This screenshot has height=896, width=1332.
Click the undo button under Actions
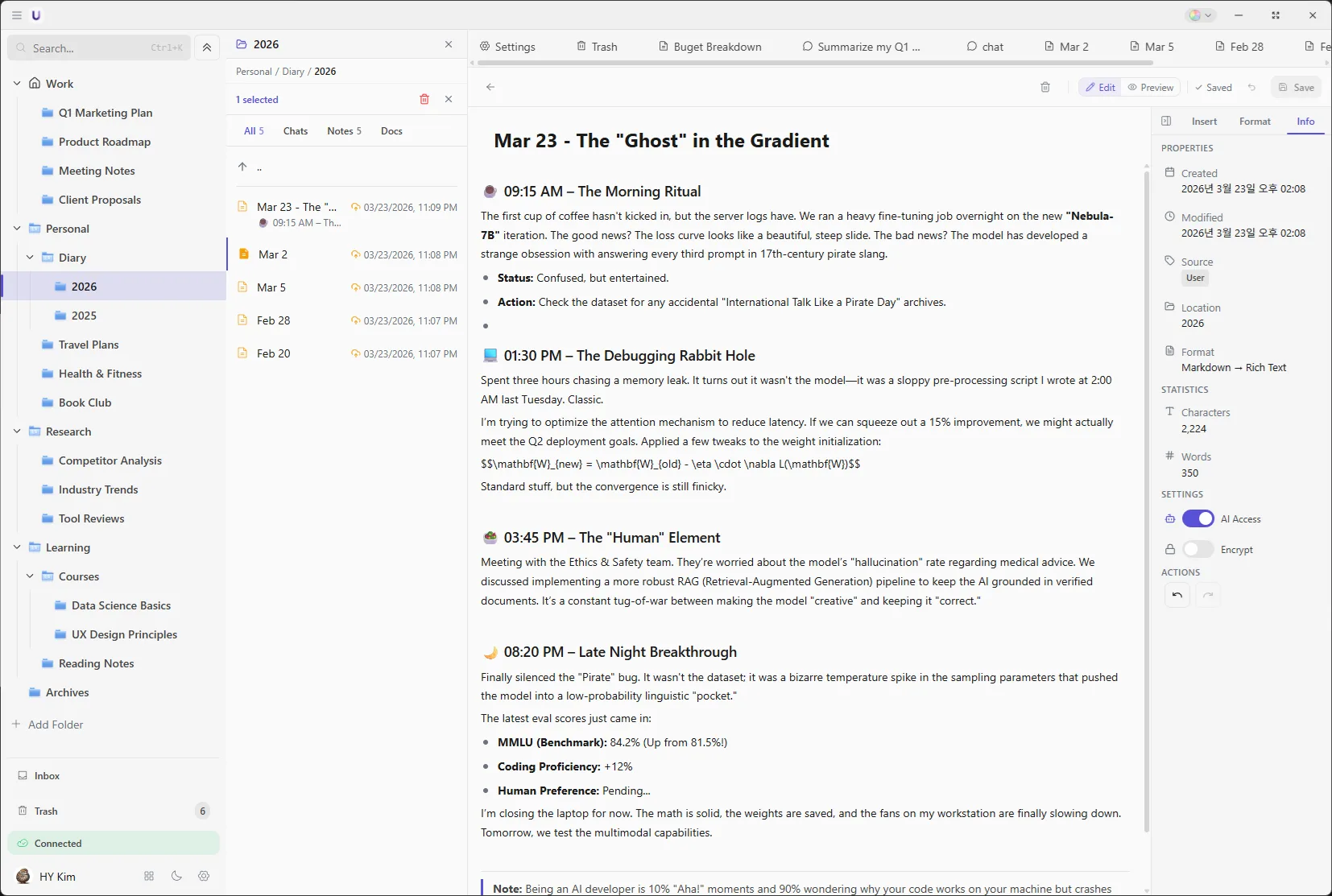[x=1177, y=595]
